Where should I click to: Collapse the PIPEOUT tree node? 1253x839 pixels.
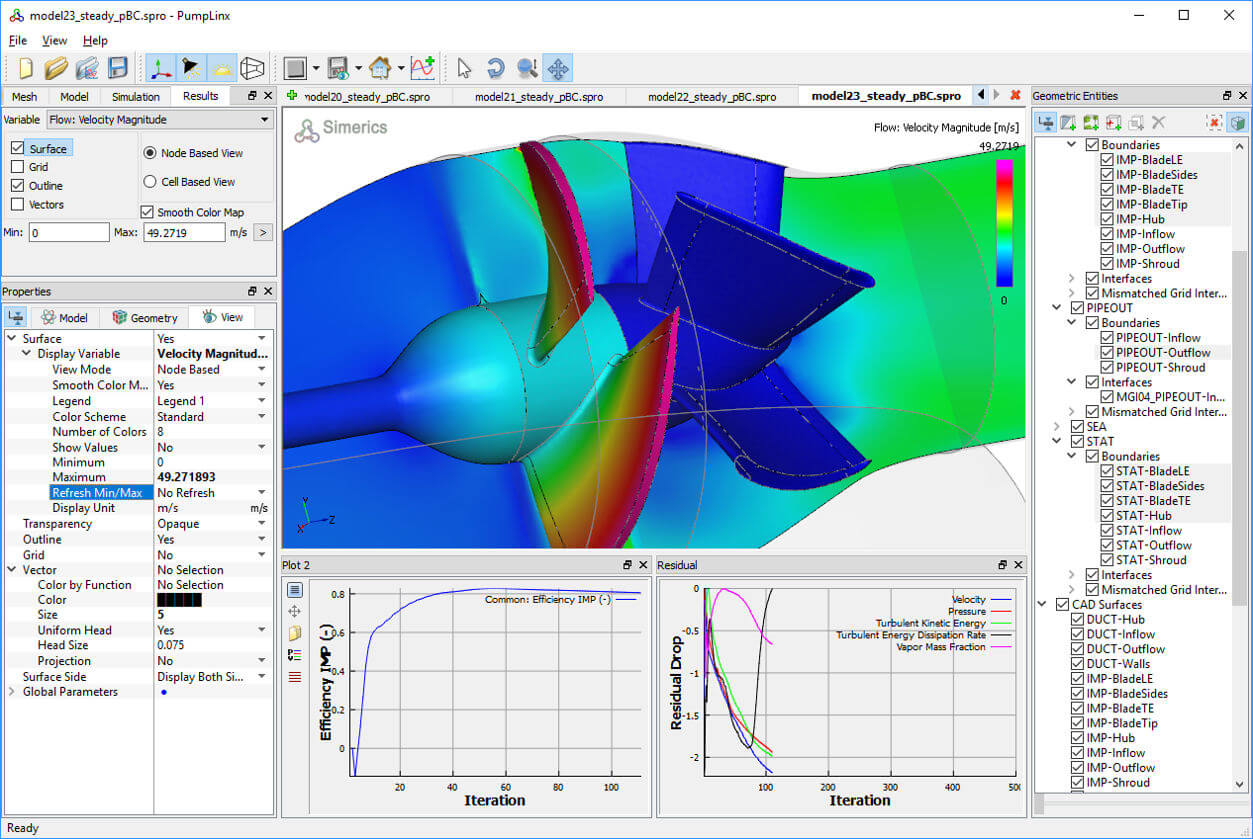pos(1057,308)
